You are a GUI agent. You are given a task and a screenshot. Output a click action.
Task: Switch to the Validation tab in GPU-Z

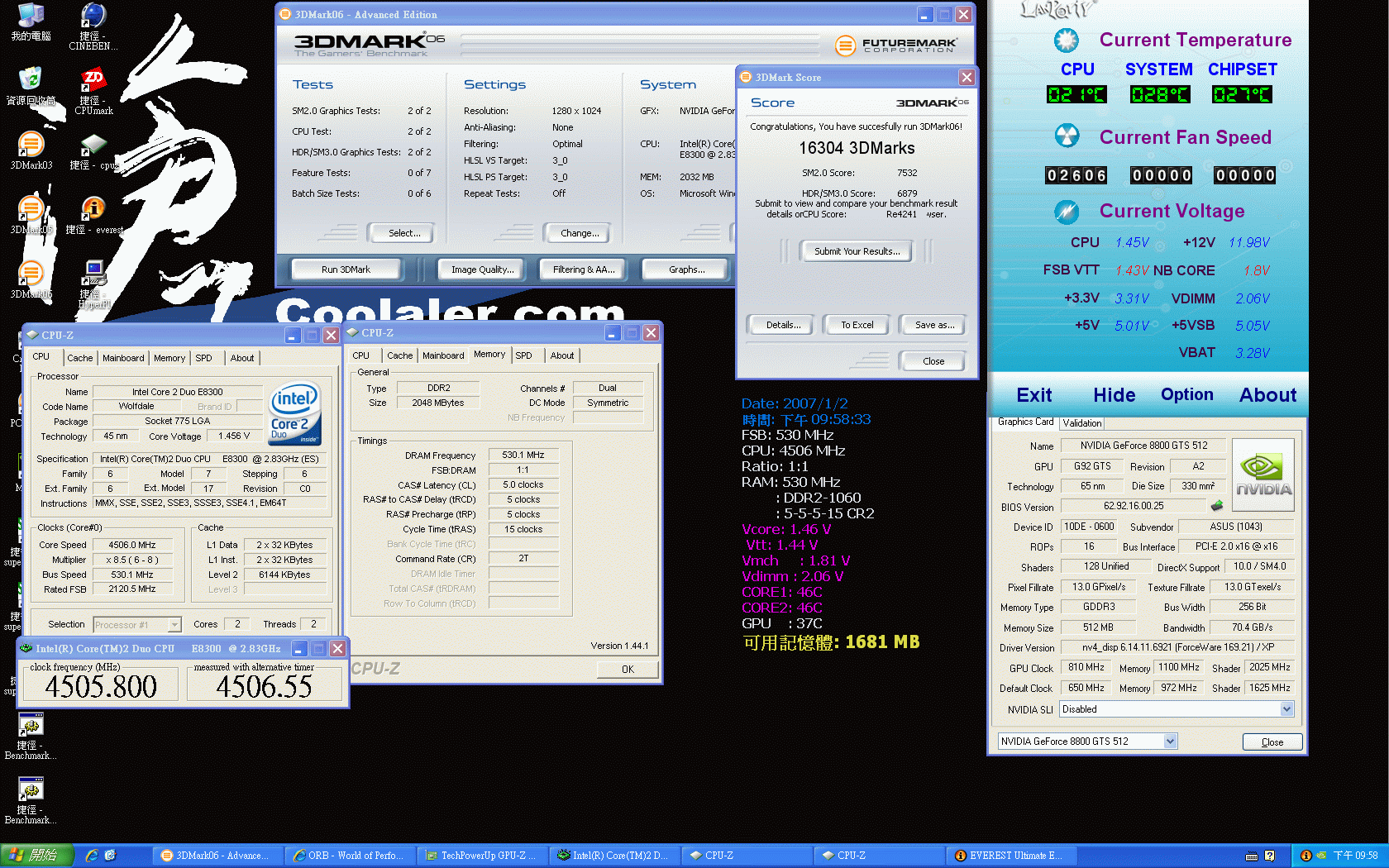tap(1082, 423)
